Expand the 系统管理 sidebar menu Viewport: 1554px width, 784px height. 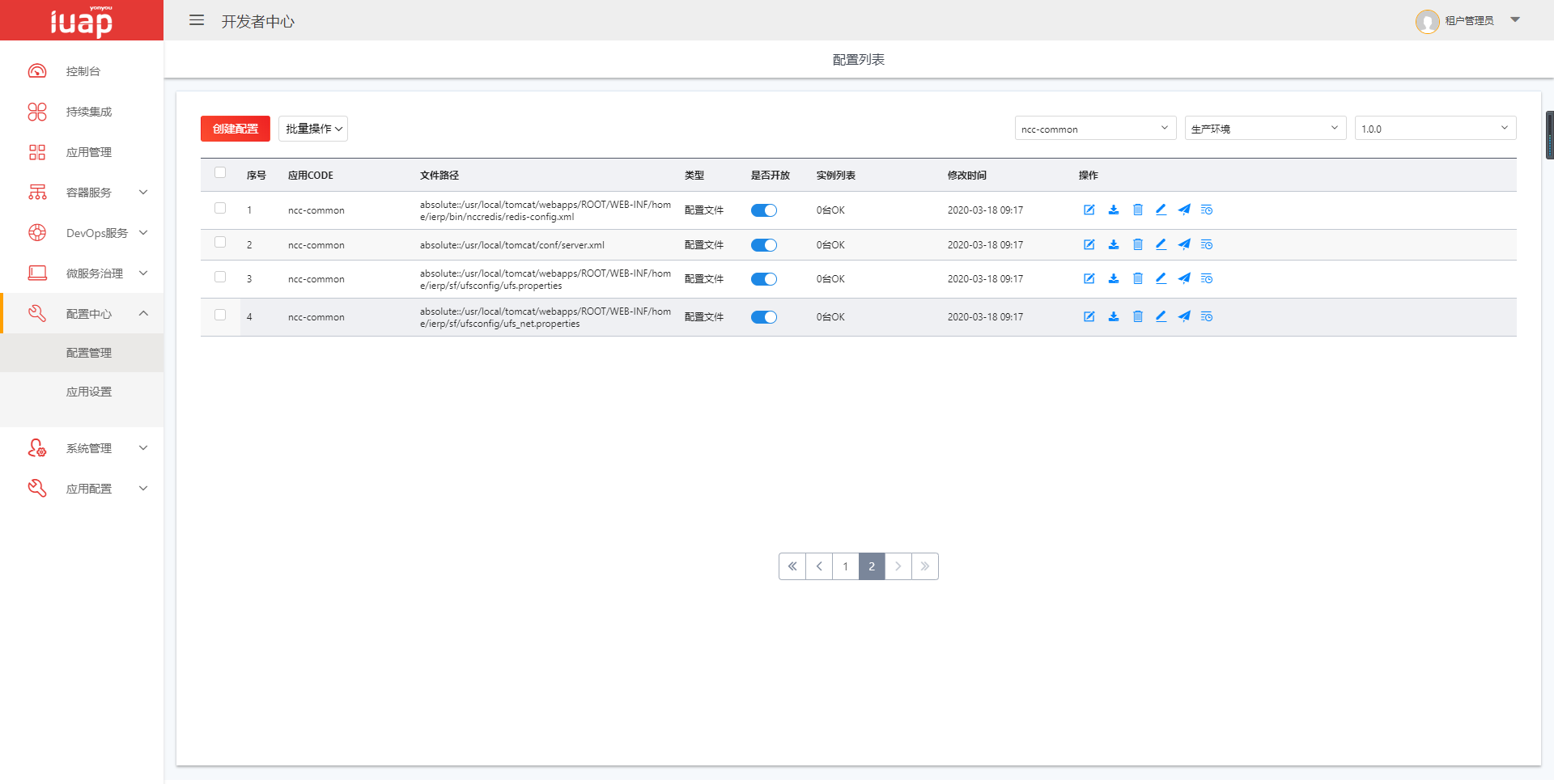[82, 448]
